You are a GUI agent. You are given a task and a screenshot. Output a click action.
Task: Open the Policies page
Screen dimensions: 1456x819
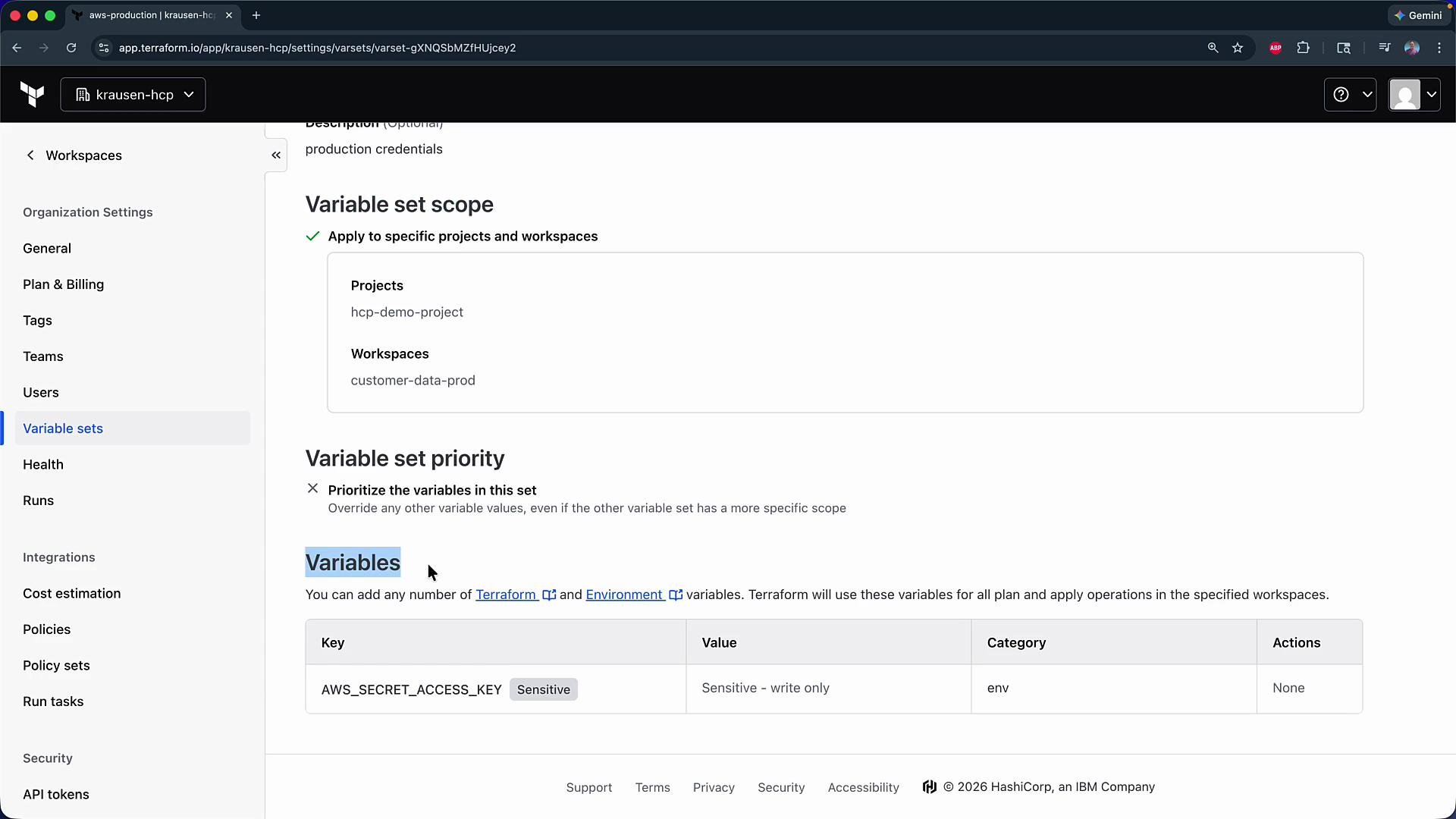click(x=46, y=629)
